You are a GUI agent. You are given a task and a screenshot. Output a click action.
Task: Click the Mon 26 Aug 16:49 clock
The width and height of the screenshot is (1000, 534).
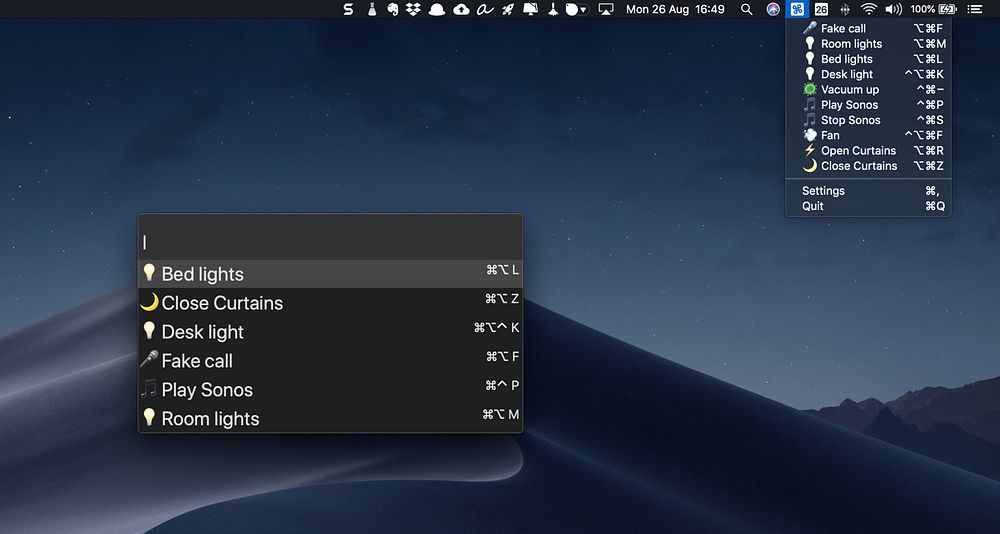click(675, 9)
